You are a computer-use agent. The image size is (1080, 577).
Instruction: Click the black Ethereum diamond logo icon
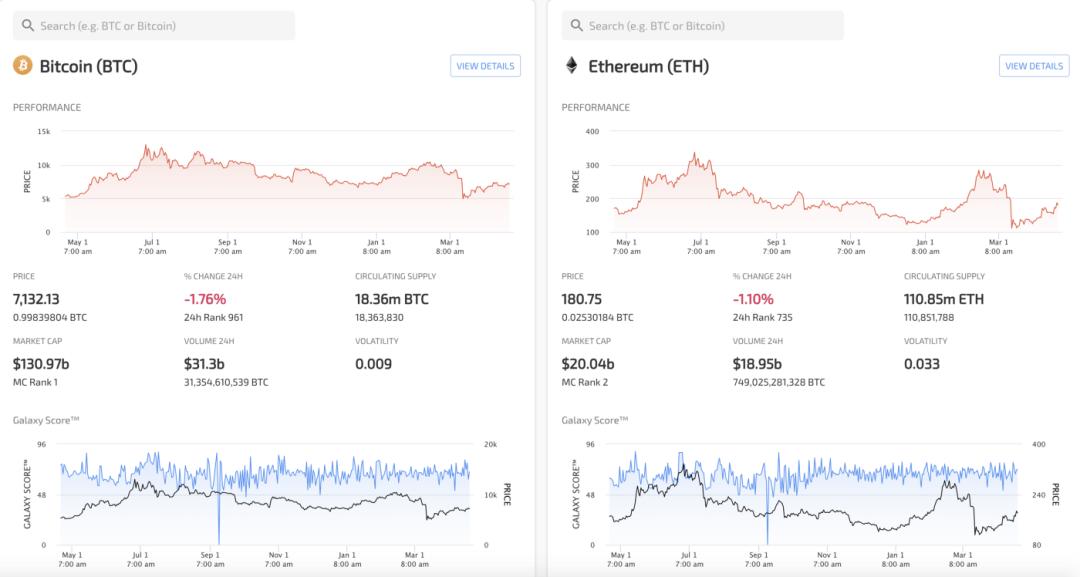tap(572, 65)
